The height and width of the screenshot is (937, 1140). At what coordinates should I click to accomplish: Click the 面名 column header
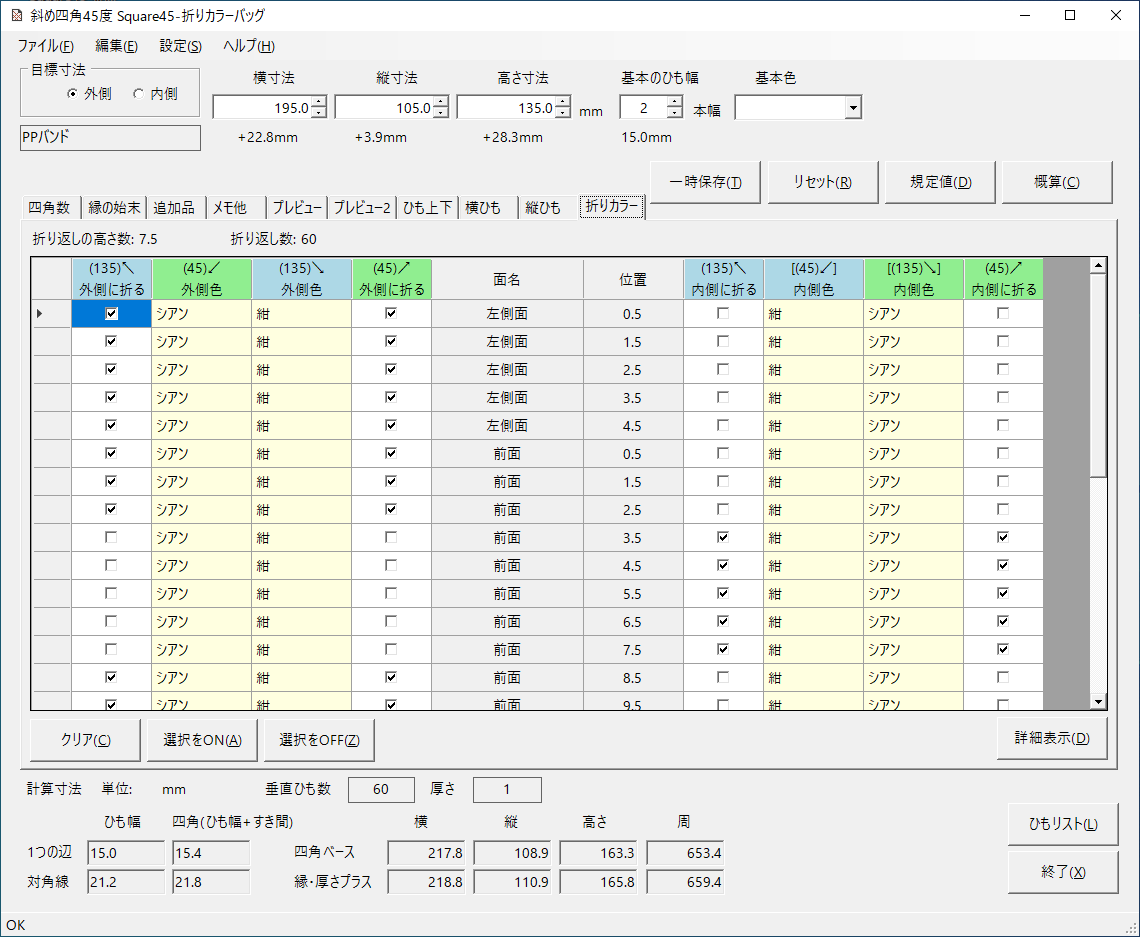tap(507, 279)
